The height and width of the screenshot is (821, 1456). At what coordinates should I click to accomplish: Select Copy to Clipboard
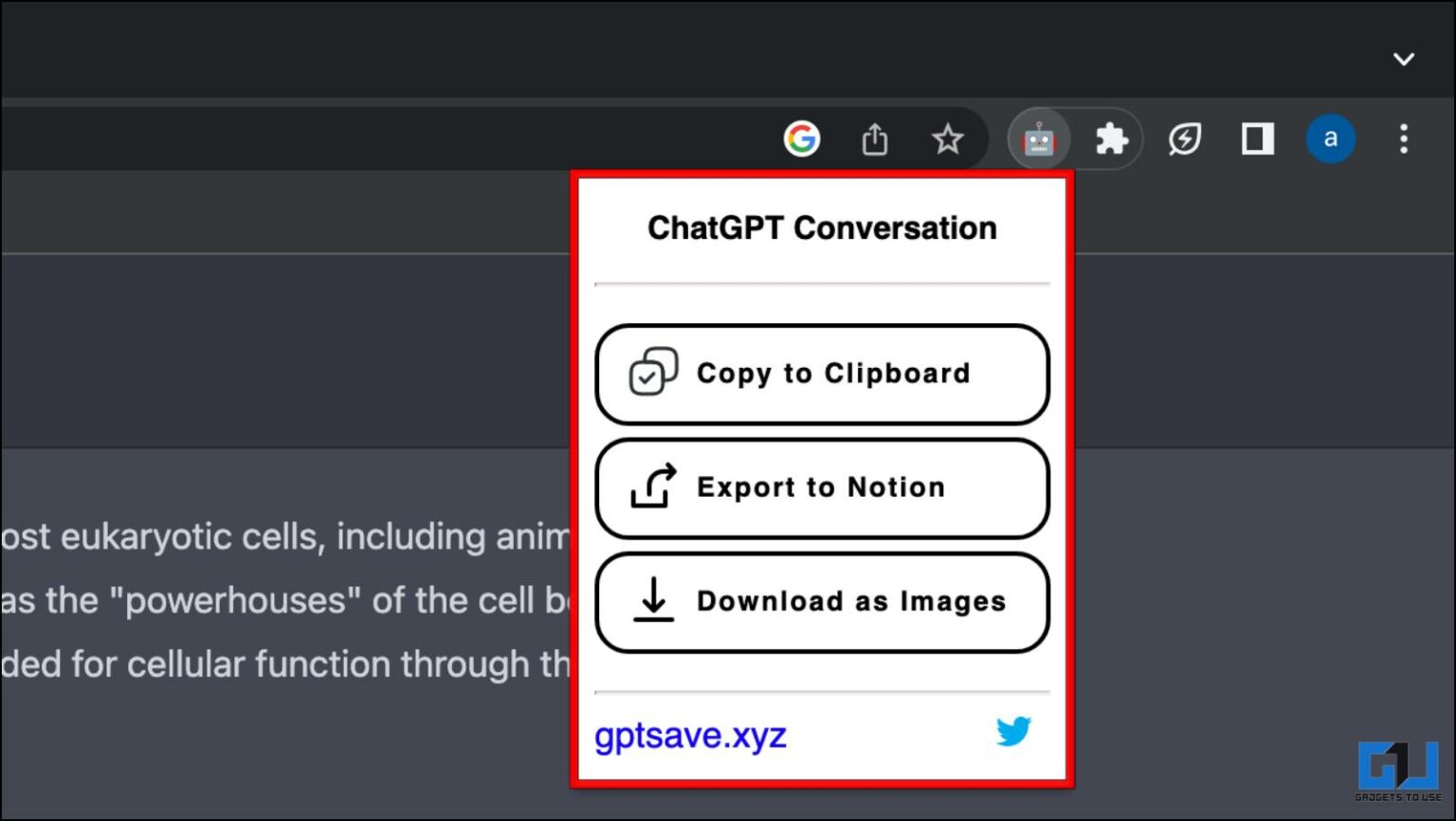click(x=822, y=374)
